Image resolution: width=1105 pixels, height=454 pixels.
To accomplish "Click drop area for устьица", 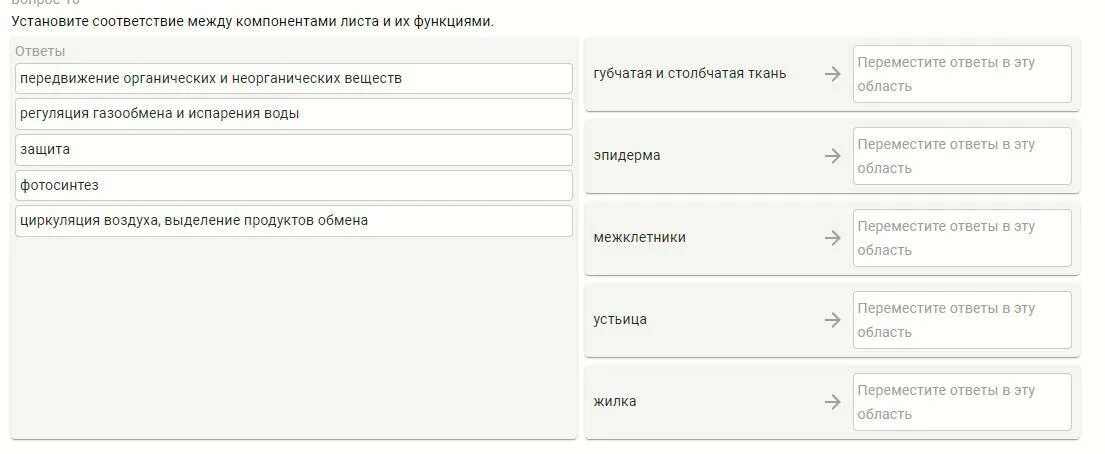I will (961, 320).
